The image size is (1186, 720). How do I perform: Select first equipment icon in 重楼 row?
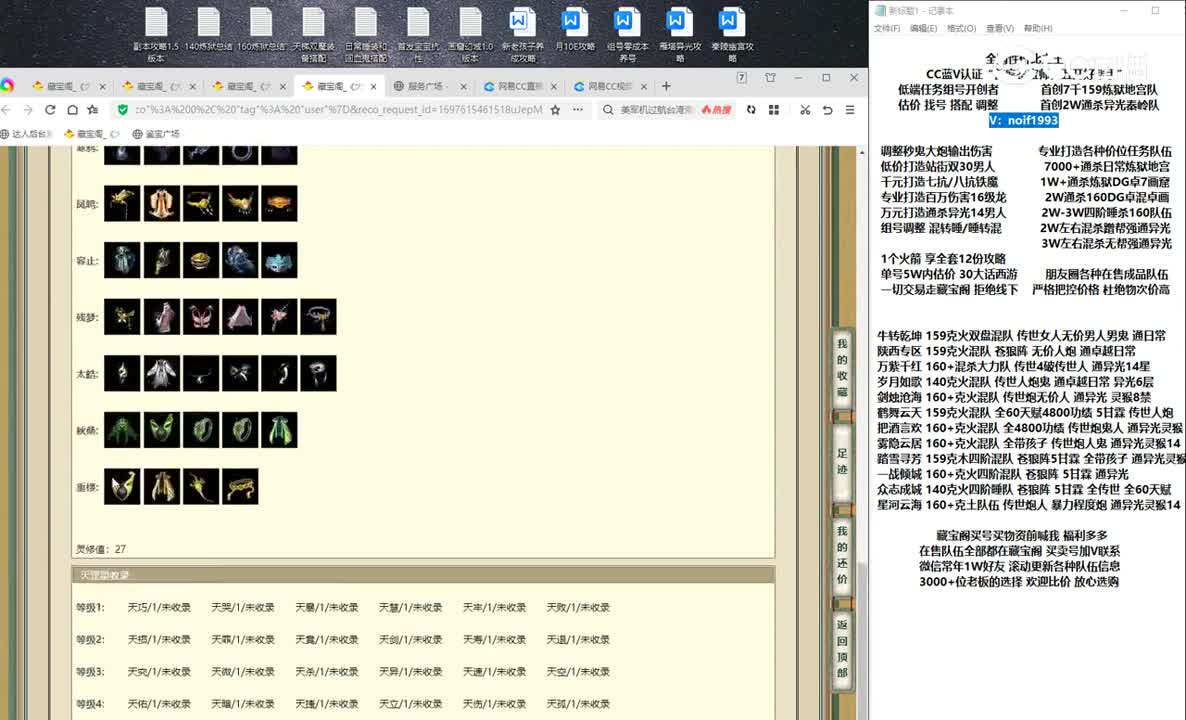click(x=122, y=486)
